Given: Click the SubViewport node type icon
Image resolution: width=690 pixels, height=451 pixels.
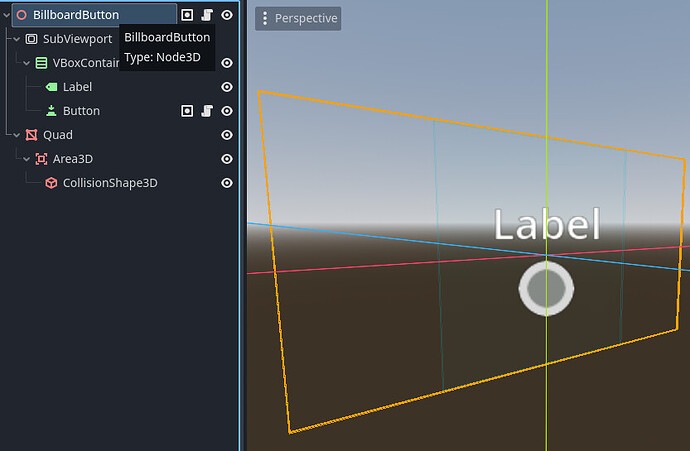Looking at the screenshot, I should pos(31,39).
